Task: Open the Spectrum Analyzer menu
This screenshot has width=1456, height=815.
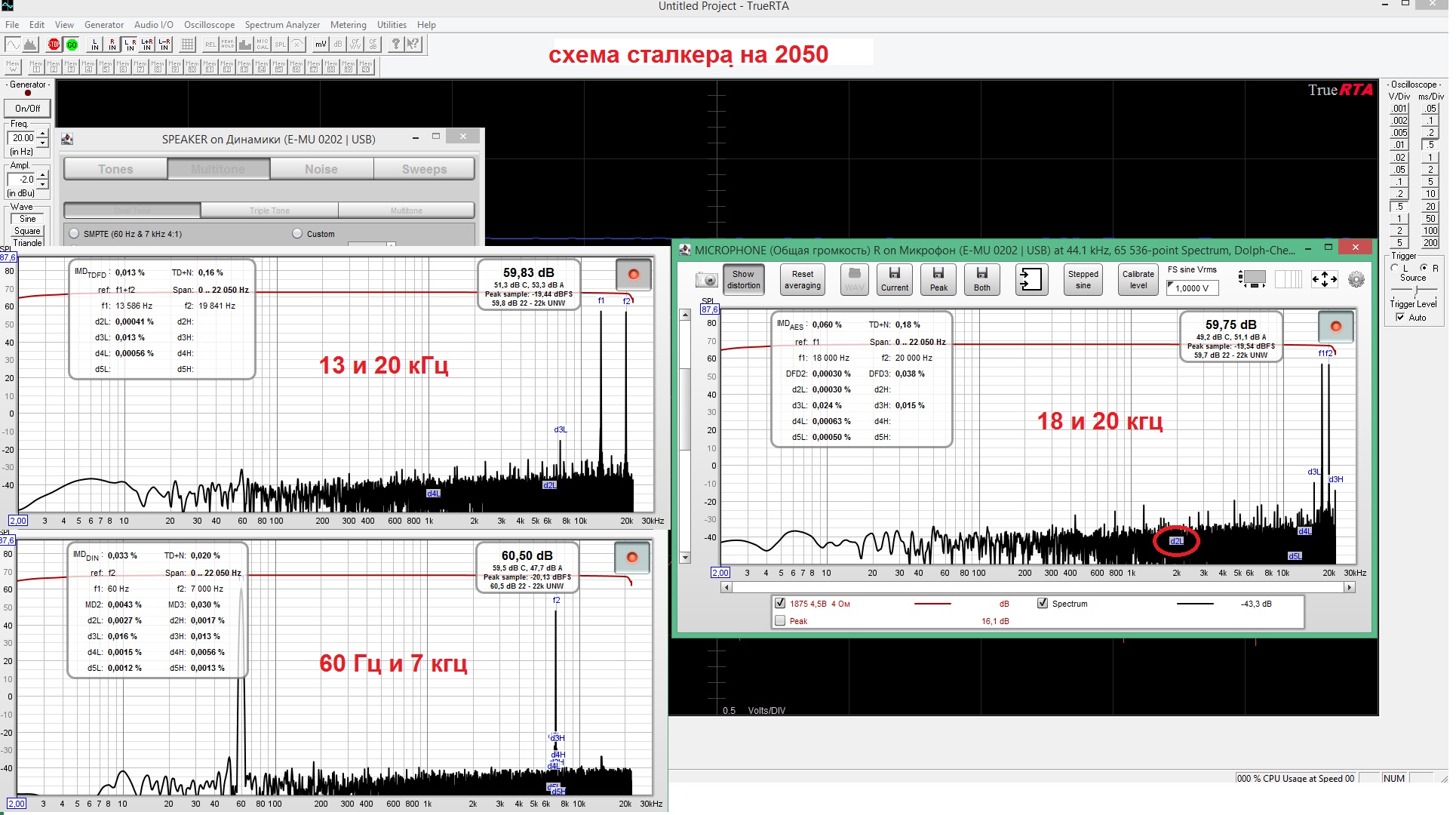Action: (282, 25)
